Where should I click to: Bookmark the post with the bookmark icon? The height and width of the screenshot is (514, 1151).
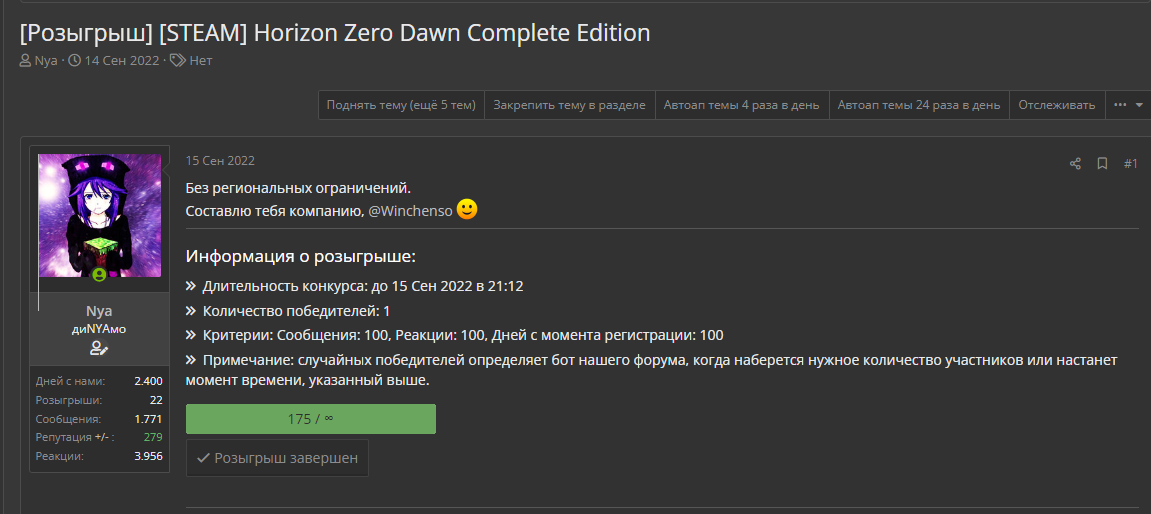pyautogui.click(x=1102, y=163)
